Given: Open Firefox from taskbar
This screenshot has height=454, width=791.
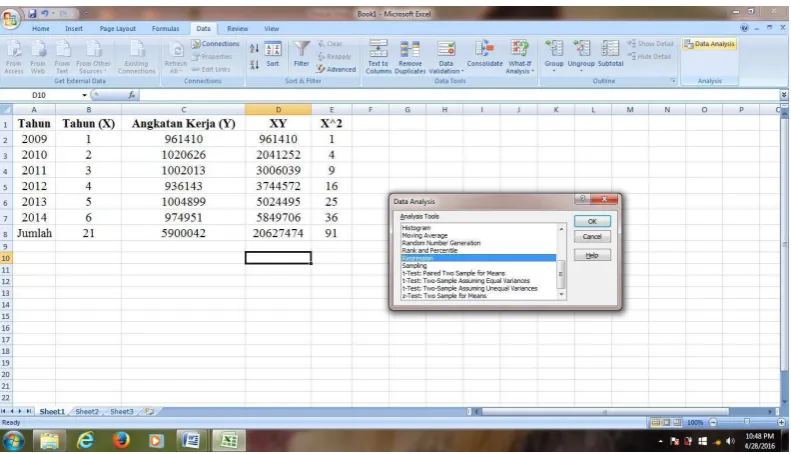Looking at the screenshot, I should pos(121,441).
